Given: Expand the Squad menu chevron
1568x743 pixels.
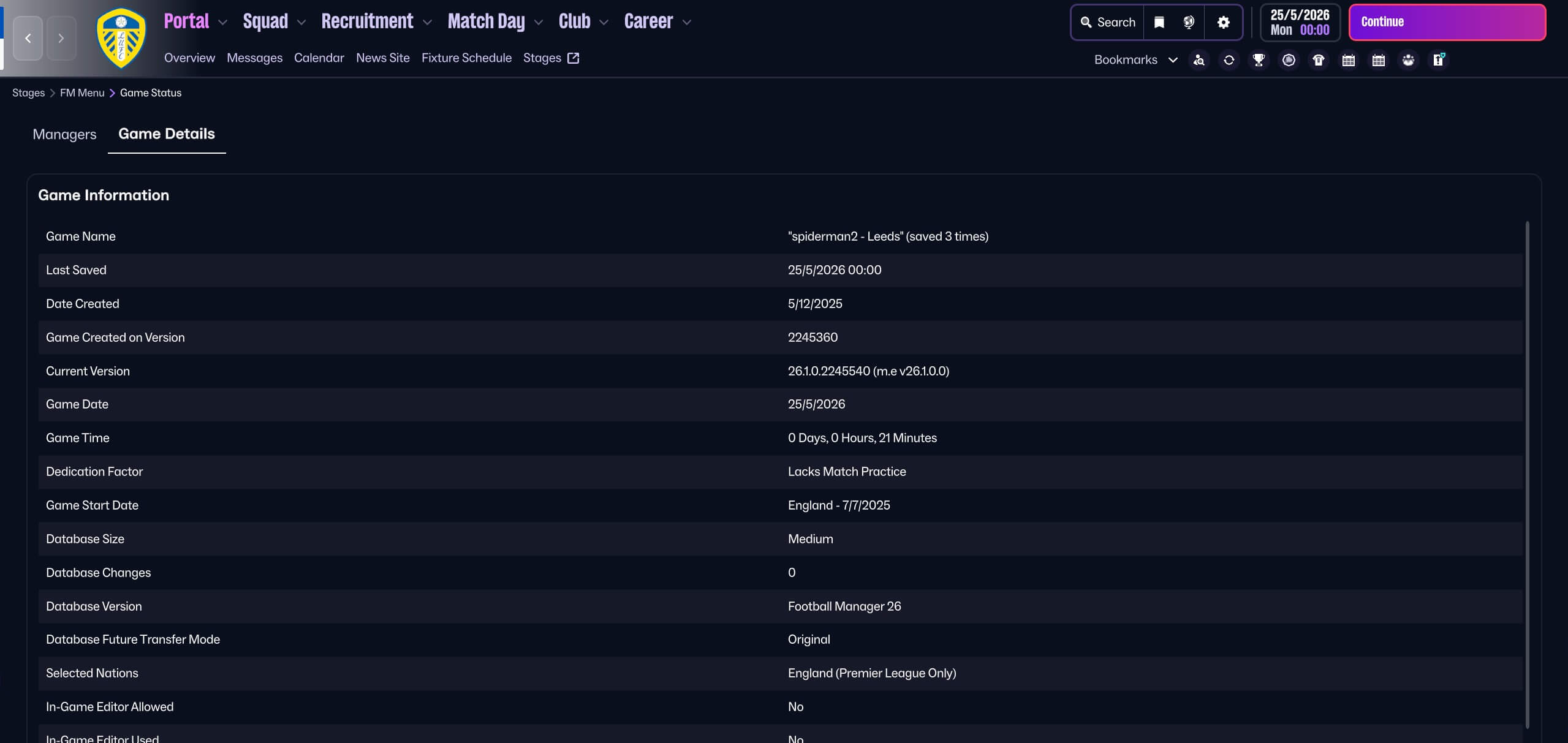Looking at the screenshot, I should click(x=301, y=23).
